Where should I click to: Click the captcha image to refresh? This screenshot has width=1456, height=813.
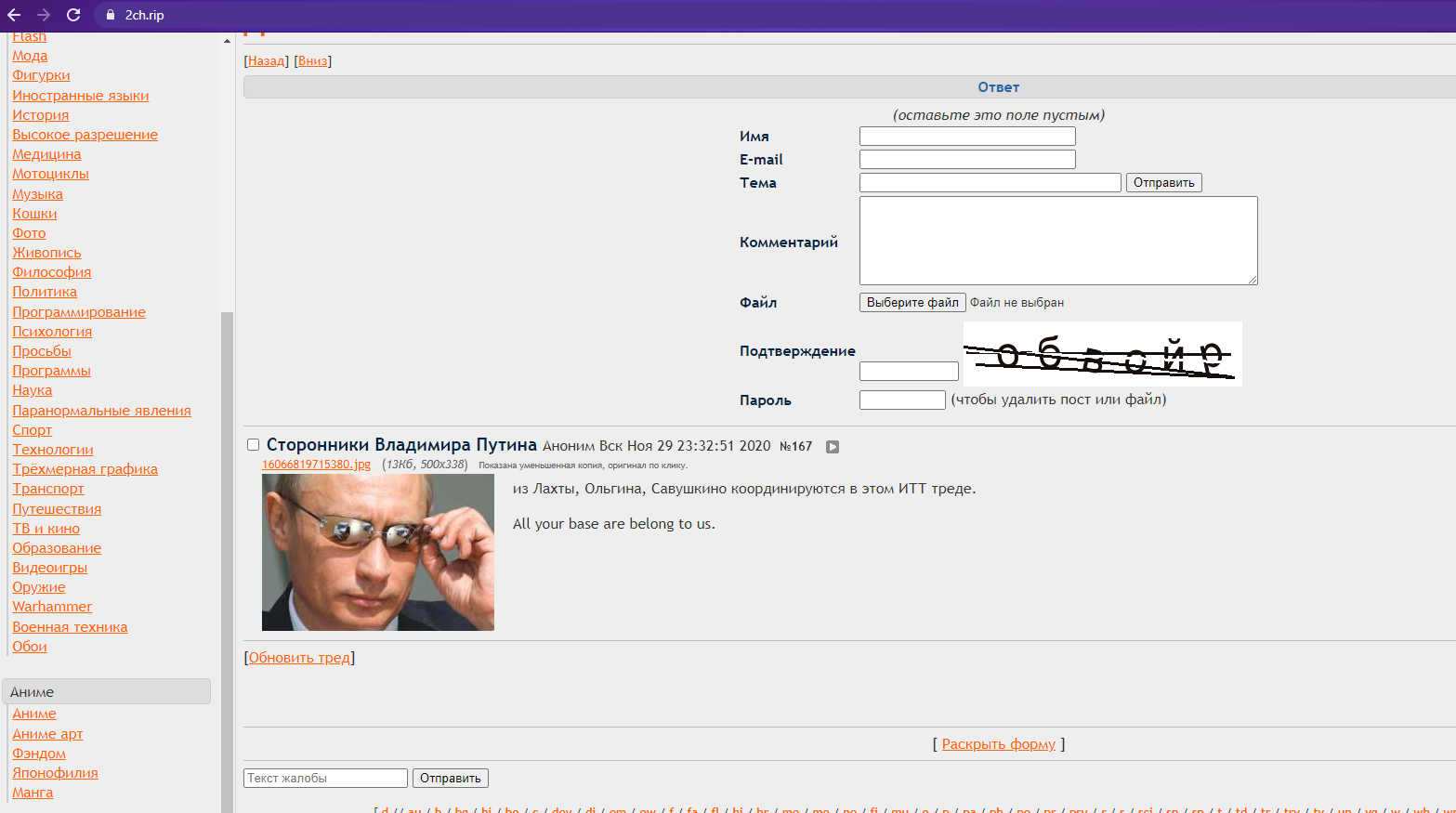(1102, 354)
